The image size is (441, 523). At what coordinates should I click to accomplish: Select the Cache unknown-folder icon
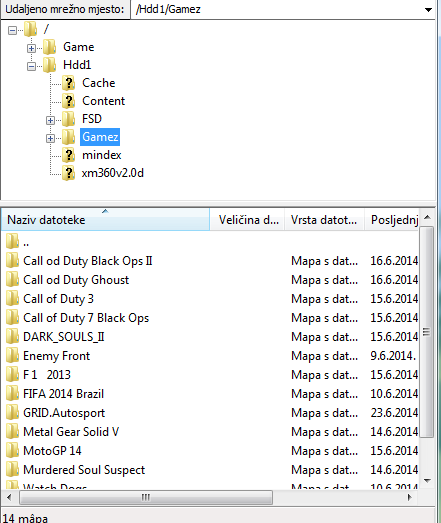[x=69, y=83]
